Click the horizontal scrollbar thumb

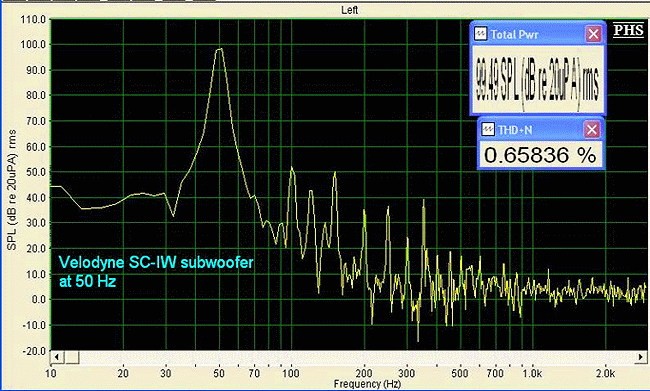click(72, 357)
